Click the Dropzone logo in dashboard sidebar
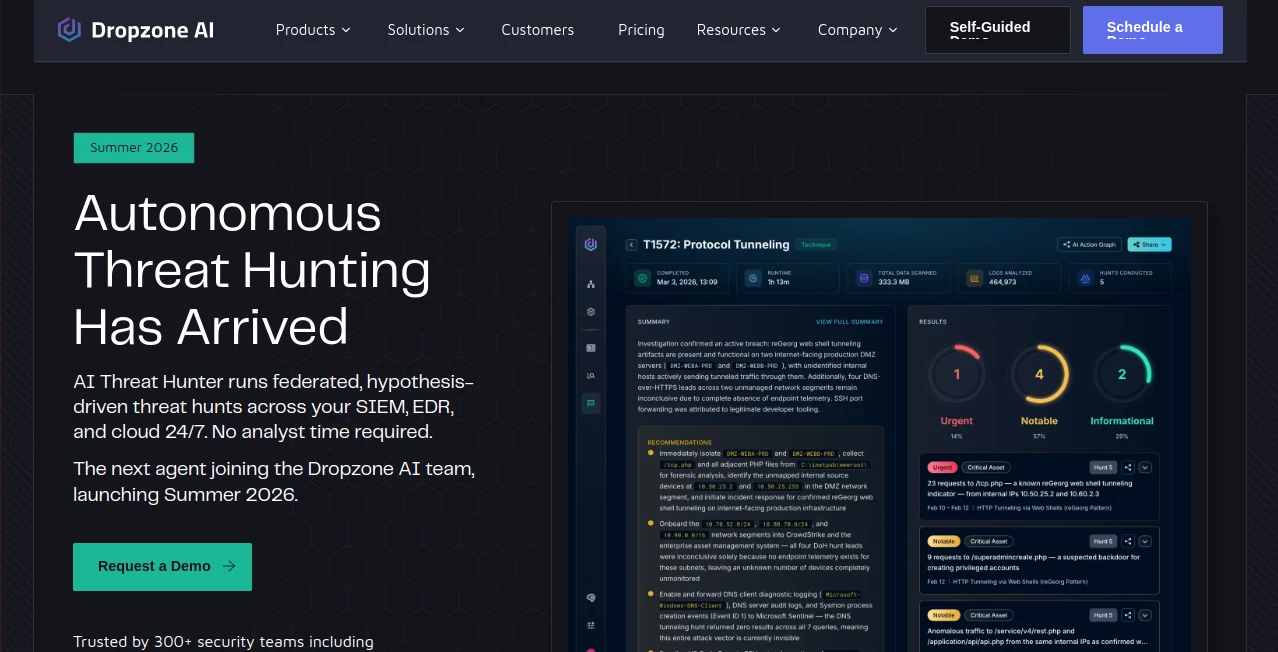Viewport: 1278px width, 652px height. (591, 244)
